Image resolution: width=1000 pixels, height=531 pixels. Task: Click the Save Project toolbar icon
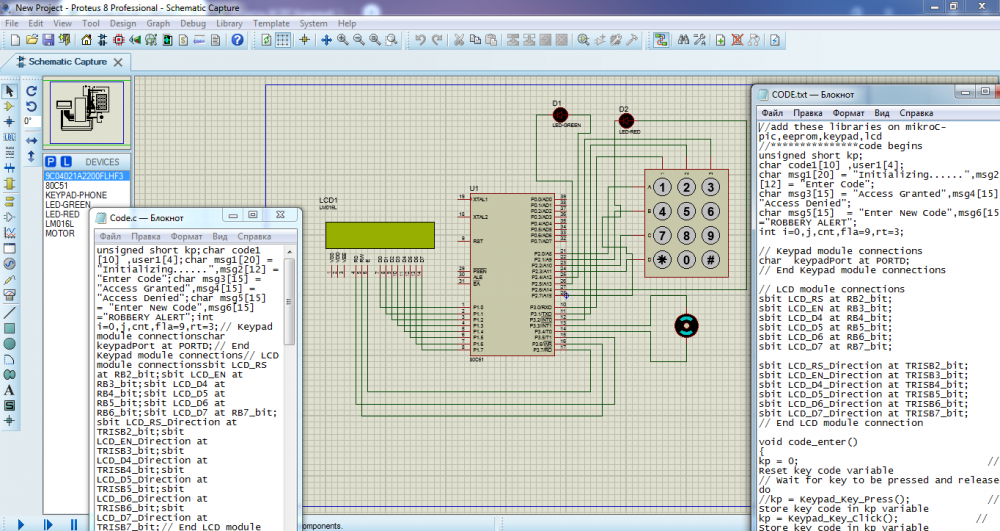(x=47, y=40)
